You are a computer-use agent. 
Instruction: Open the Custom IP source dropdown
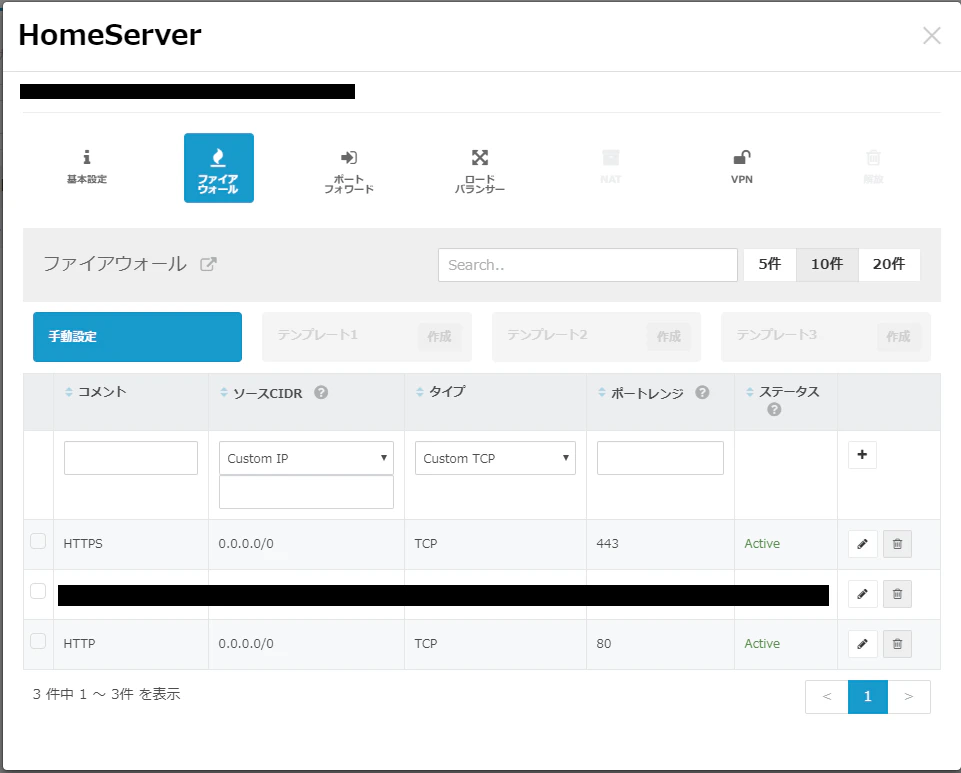306,458
